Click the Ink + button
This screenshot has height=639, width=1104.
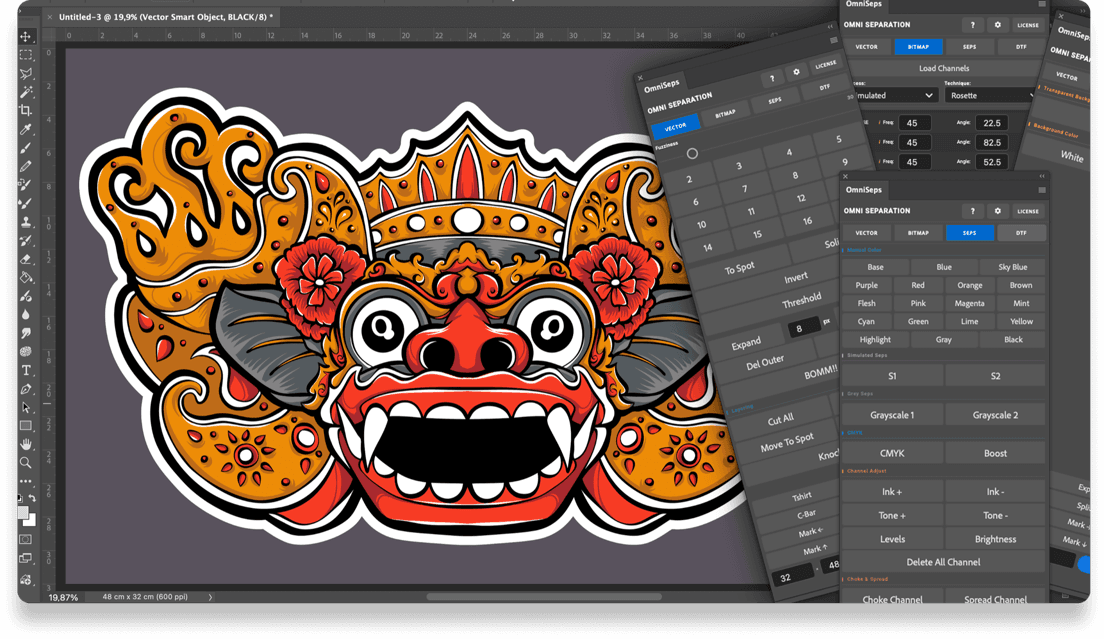click(892, 492)
